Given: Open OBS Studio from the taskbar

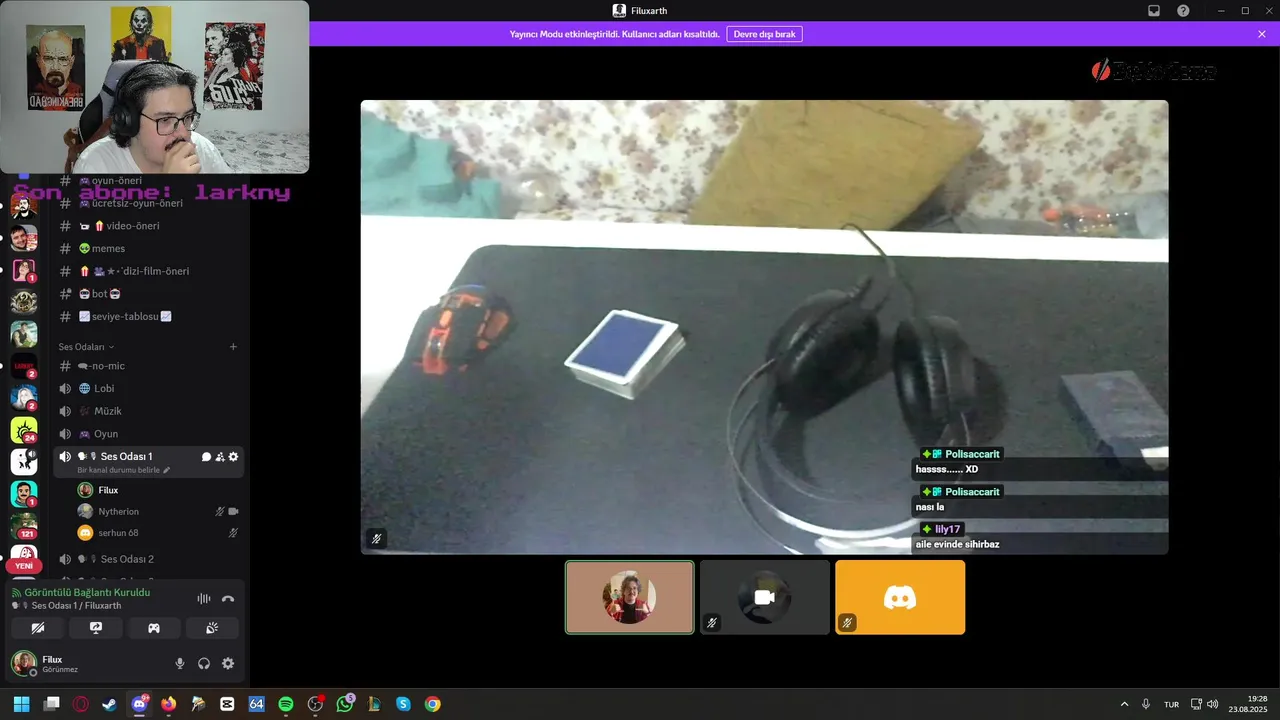Looking at the screenshot, I should [x=315, y=704].
